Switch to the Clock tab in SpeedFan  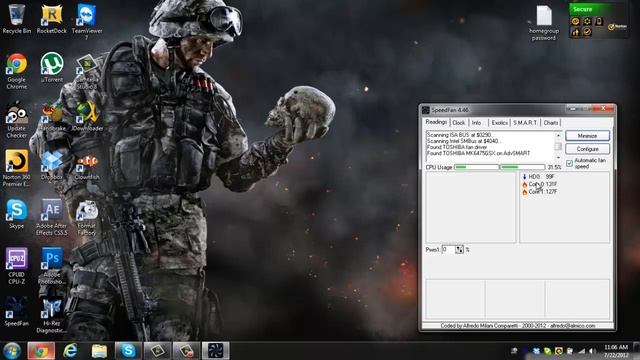click(458, 122)
